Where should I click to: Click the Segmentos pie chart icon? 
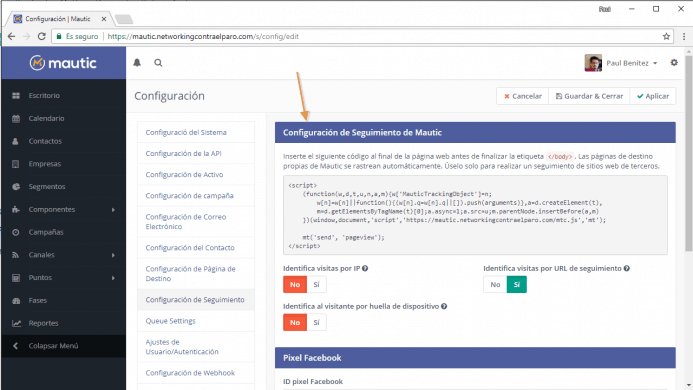(16, 187)
